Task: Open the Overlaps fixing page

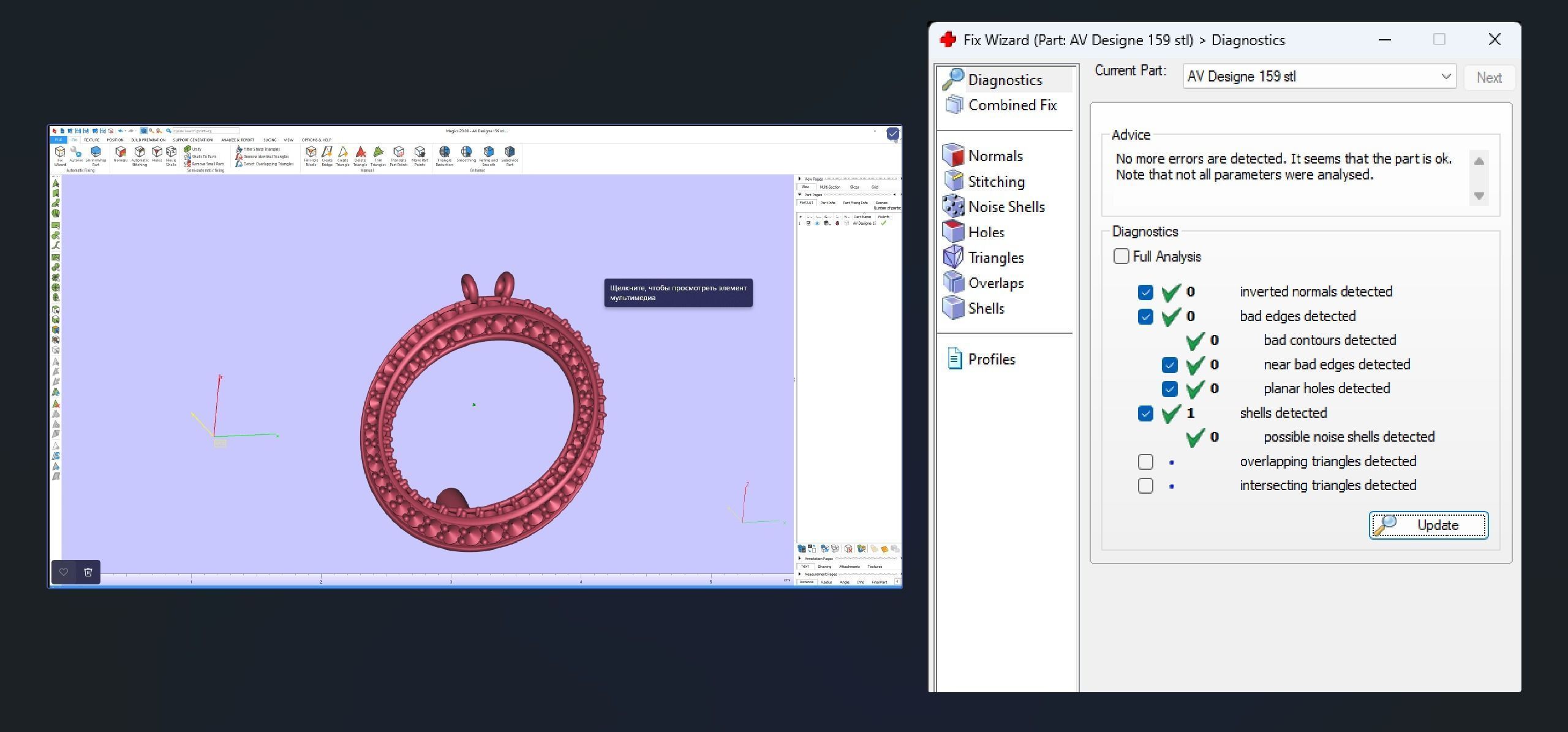Action: point(995,283)
